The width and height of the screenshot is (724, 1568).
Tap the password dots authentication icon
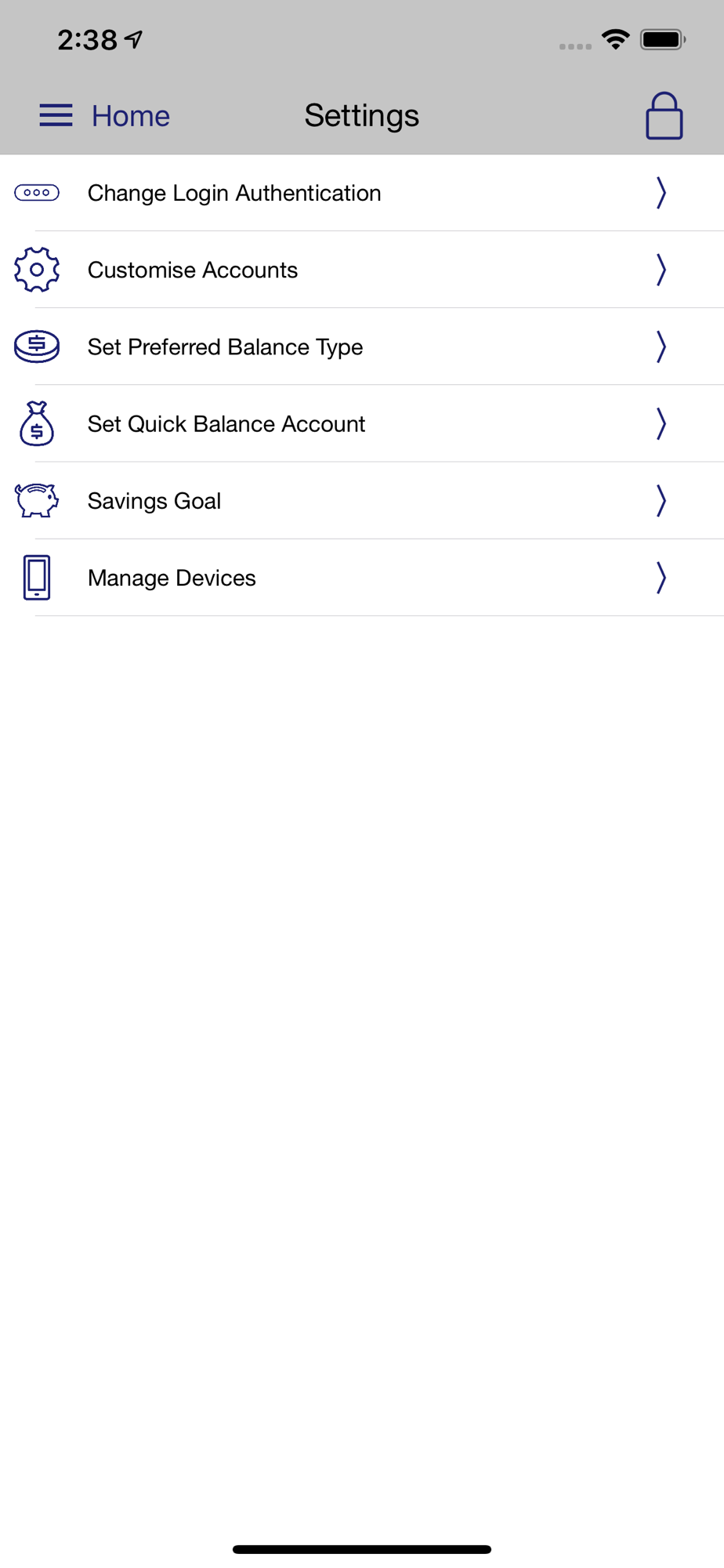click(x=37, y=192)
